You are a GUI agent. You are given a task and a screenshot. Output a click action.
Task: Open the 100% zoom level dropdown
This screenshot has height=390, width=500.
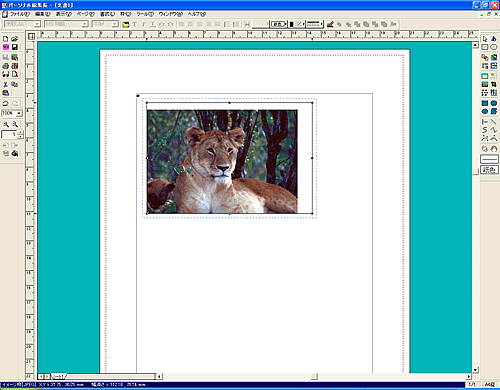pyautogui.click(x=19, y=113)
